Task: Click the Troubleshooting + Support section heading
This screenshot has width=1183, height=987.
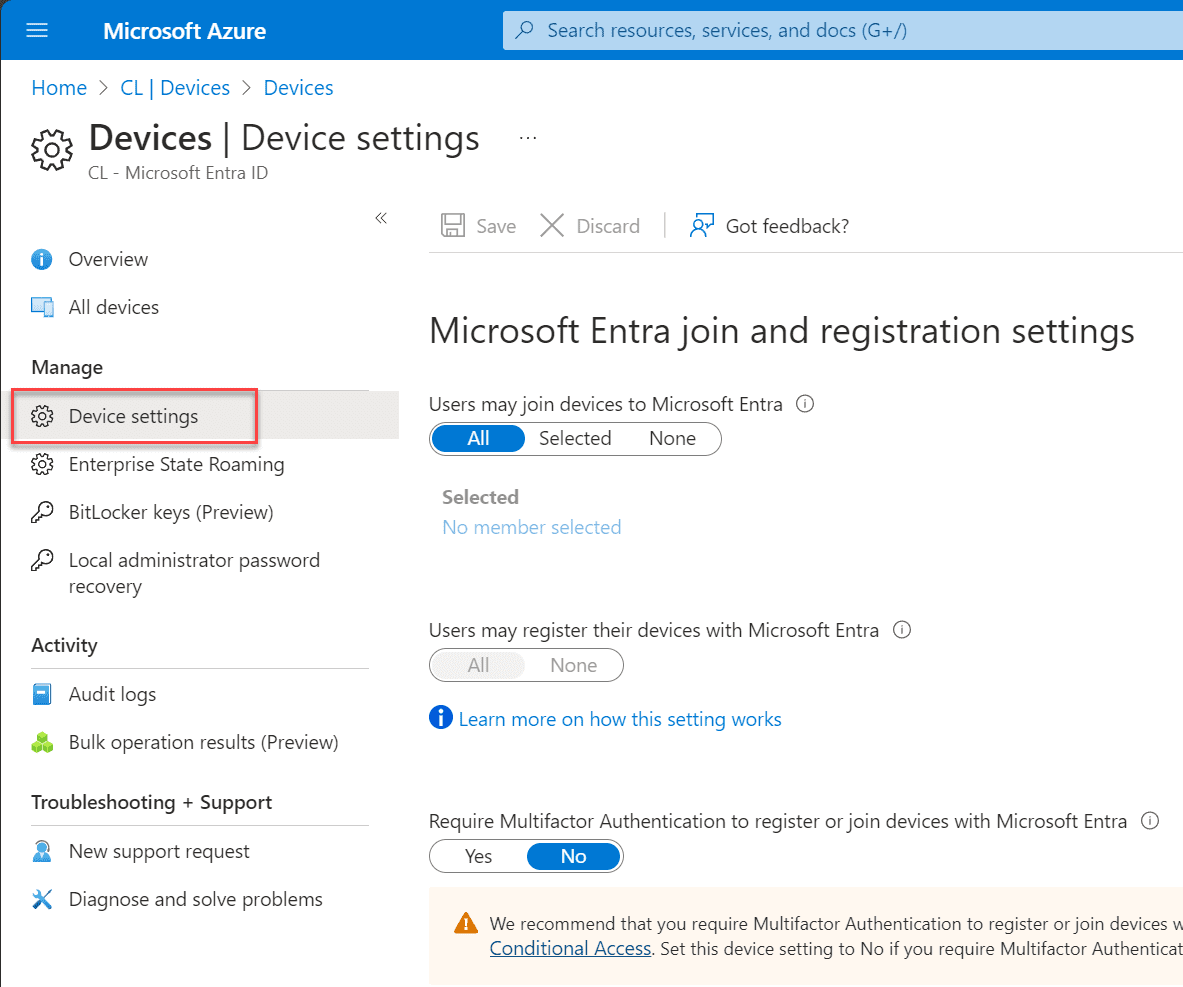Action: tap(152, 802)
